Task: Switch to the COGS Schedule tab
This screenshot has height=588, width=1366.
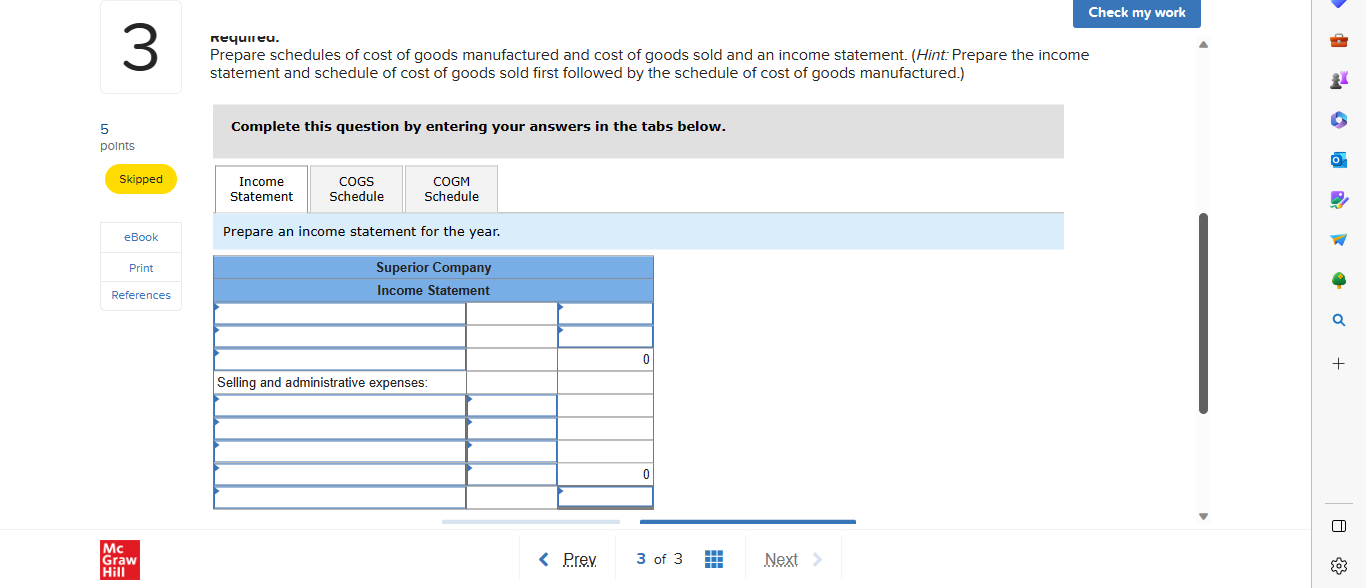Action: coord(356,188)
